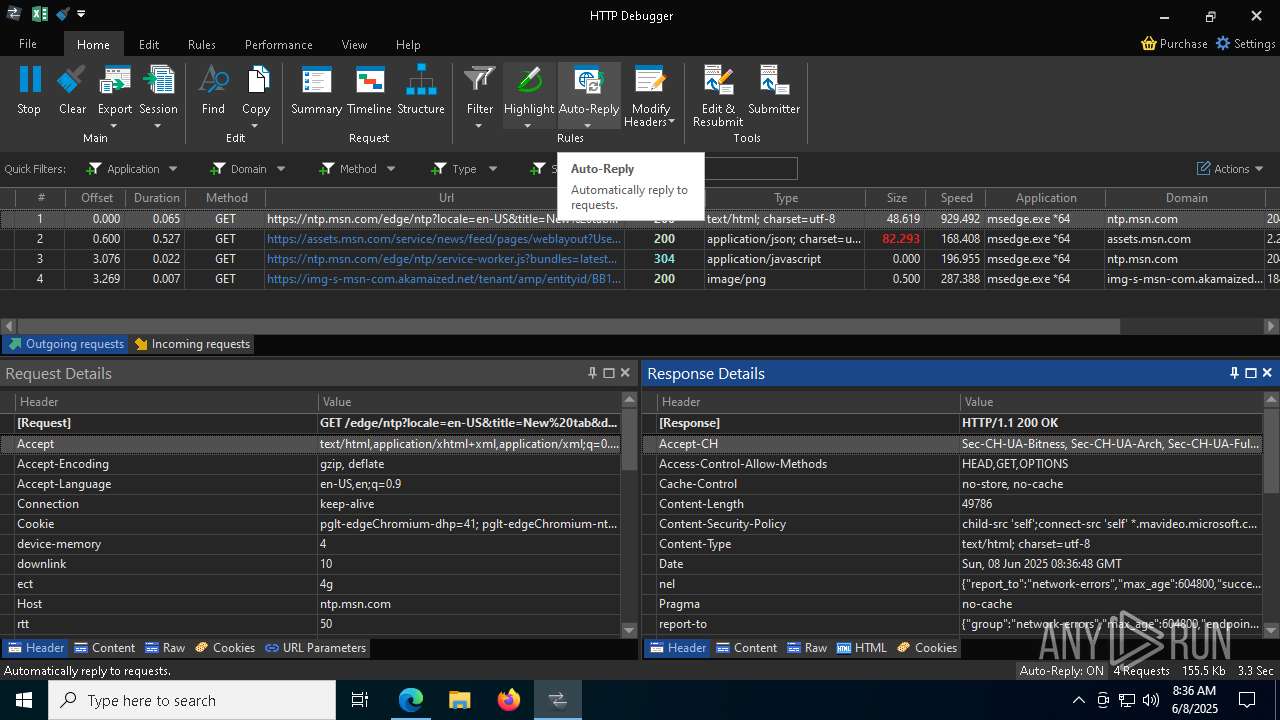Expand the Highlight dropdown arrow
This screenshot has height=720, width=1280.
(528, 126)
